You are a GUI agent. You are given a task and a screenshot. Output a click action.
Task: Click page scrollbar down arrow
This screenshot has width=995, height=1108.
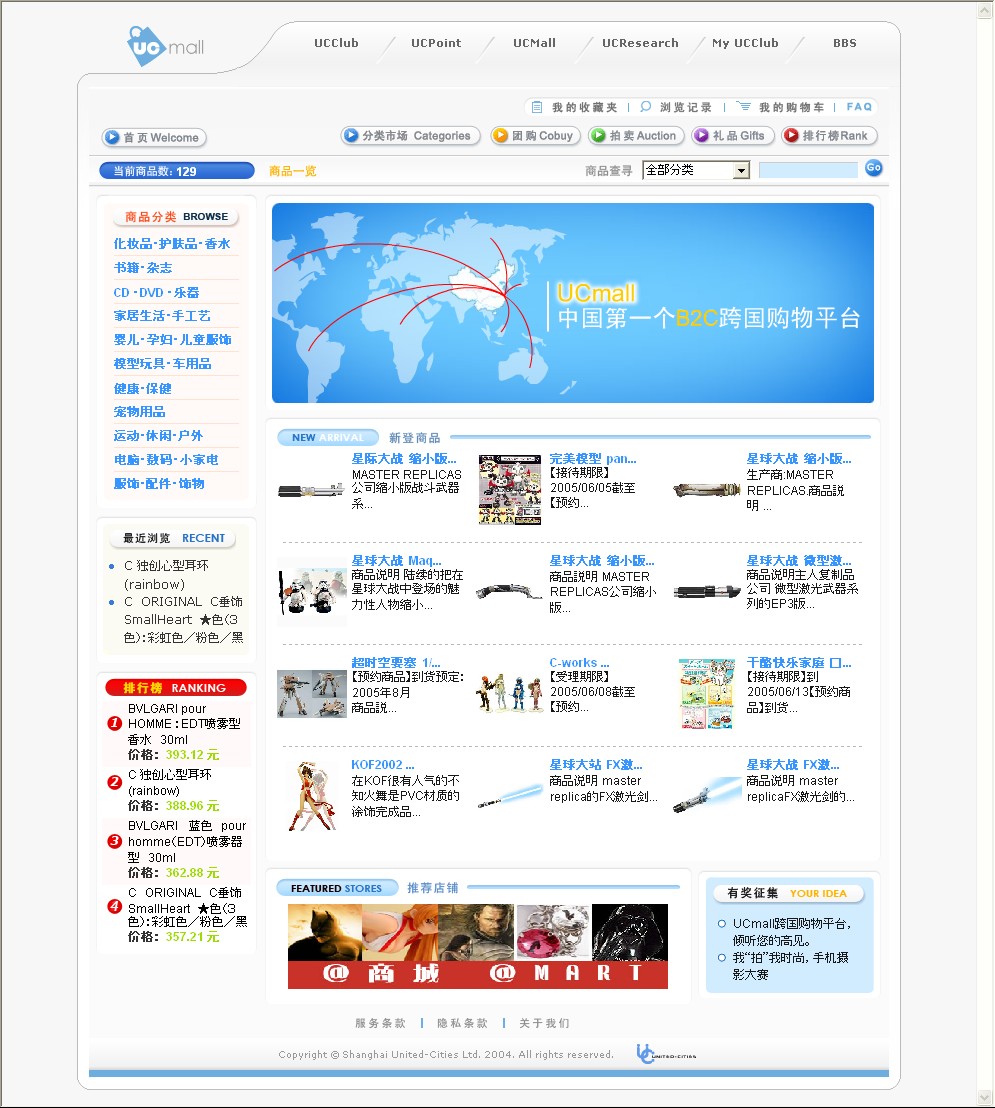pyautogui.click(x=985, y=1097)
